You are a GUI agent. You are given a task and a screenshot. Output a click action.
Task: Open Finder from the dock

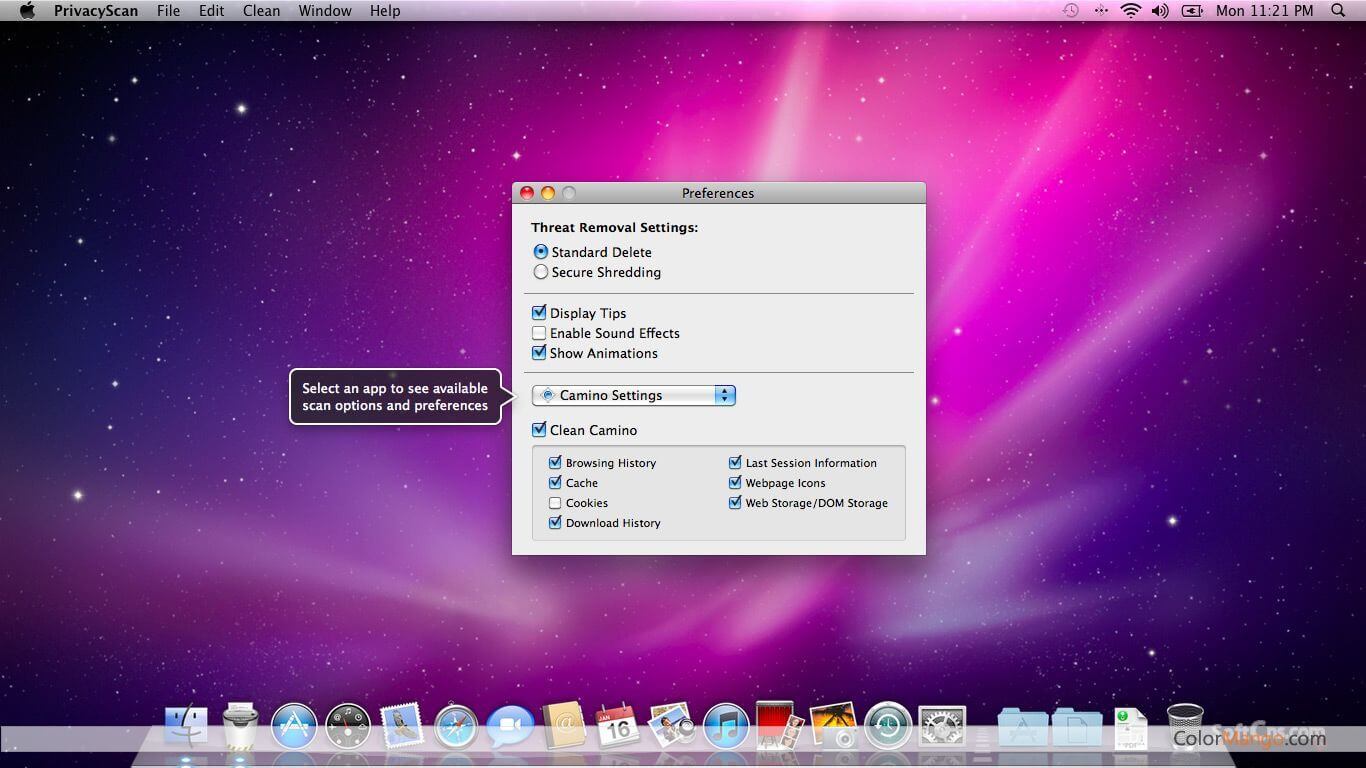186,727
